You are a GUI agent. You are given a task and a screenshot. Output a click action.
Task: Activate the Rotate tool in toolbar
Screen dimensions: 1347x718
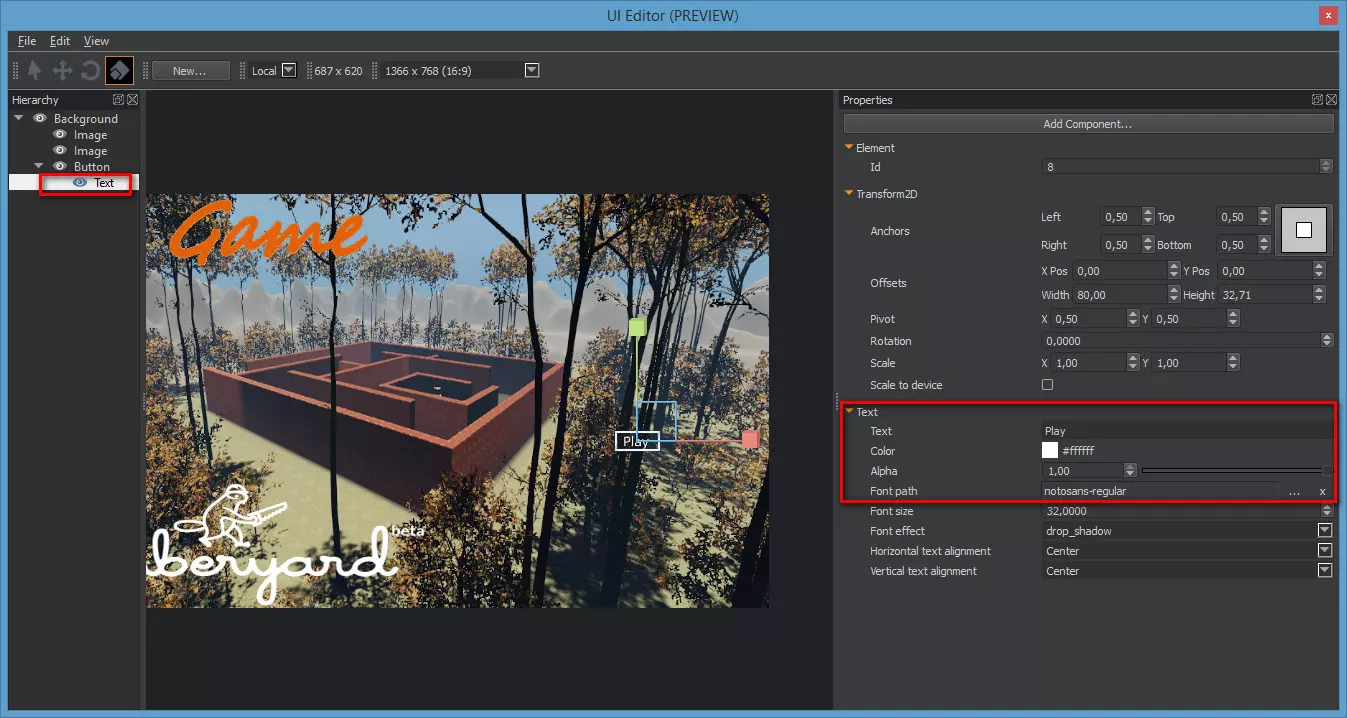tap(90, 71)
